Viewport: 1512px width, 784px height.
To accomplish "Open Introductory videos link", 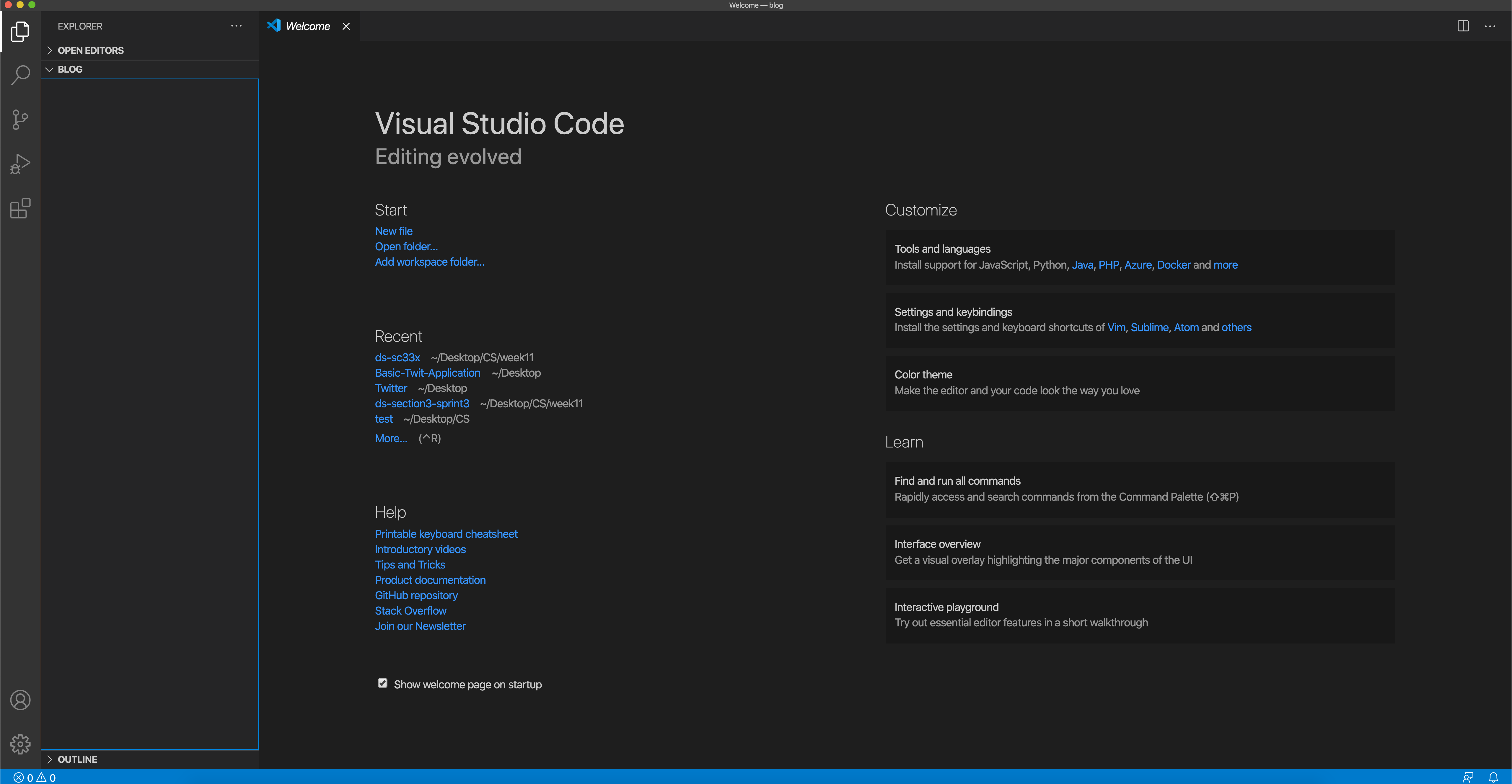I will pyautogui.click(x=420, y=549).
